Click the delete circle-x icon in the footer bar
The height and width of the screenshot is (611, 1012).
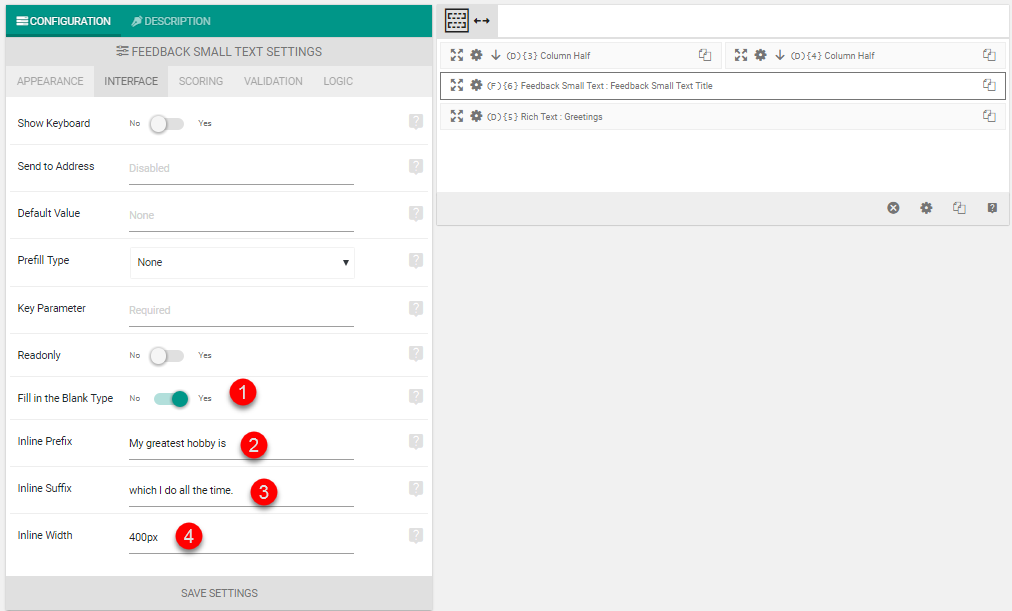point(893,208)
